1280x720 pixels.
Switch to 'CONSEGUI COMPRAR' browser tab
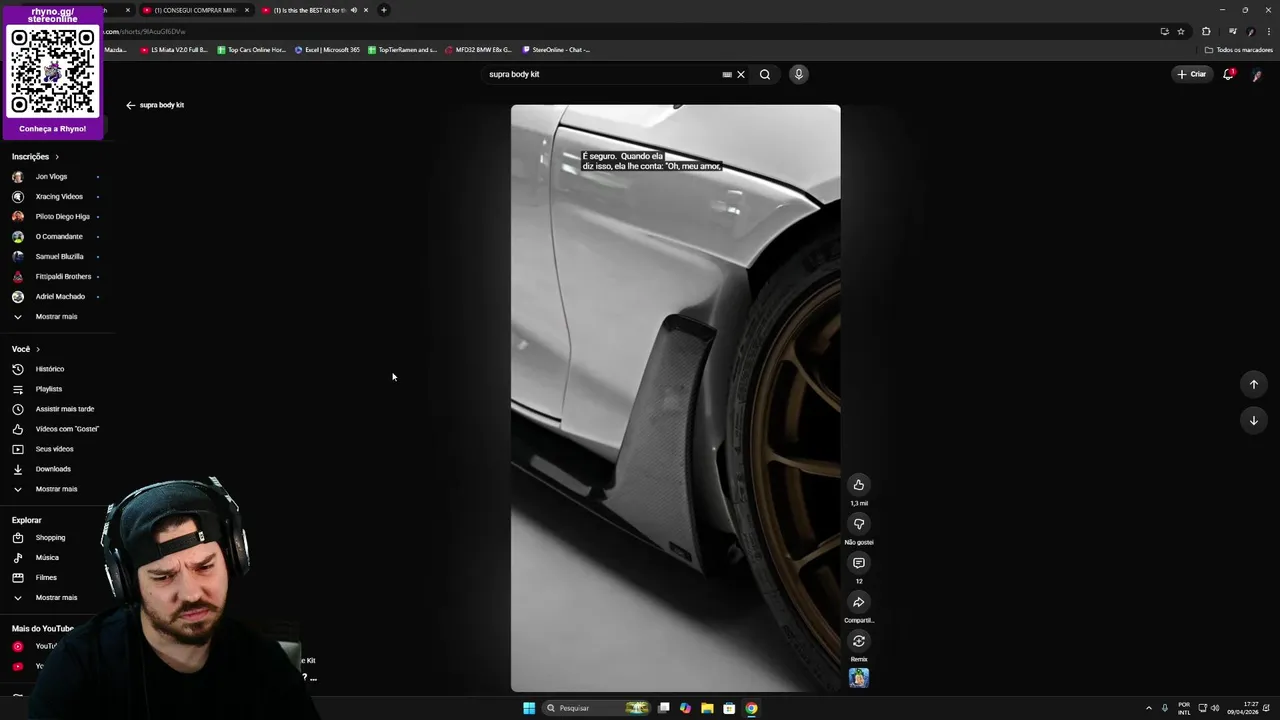195,10
